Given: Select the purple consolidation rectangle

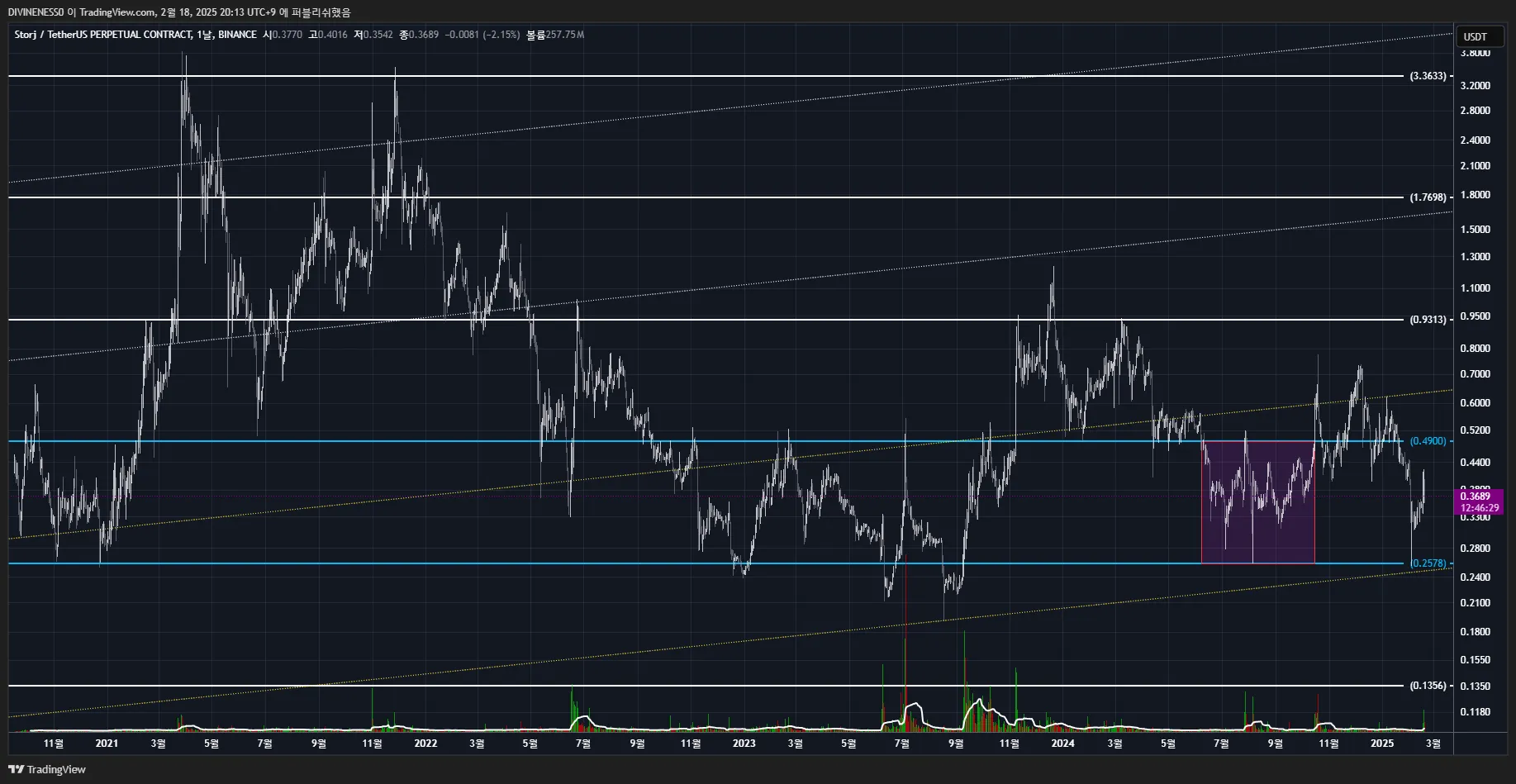Looking at the screenshot, I should [1257, 502].
